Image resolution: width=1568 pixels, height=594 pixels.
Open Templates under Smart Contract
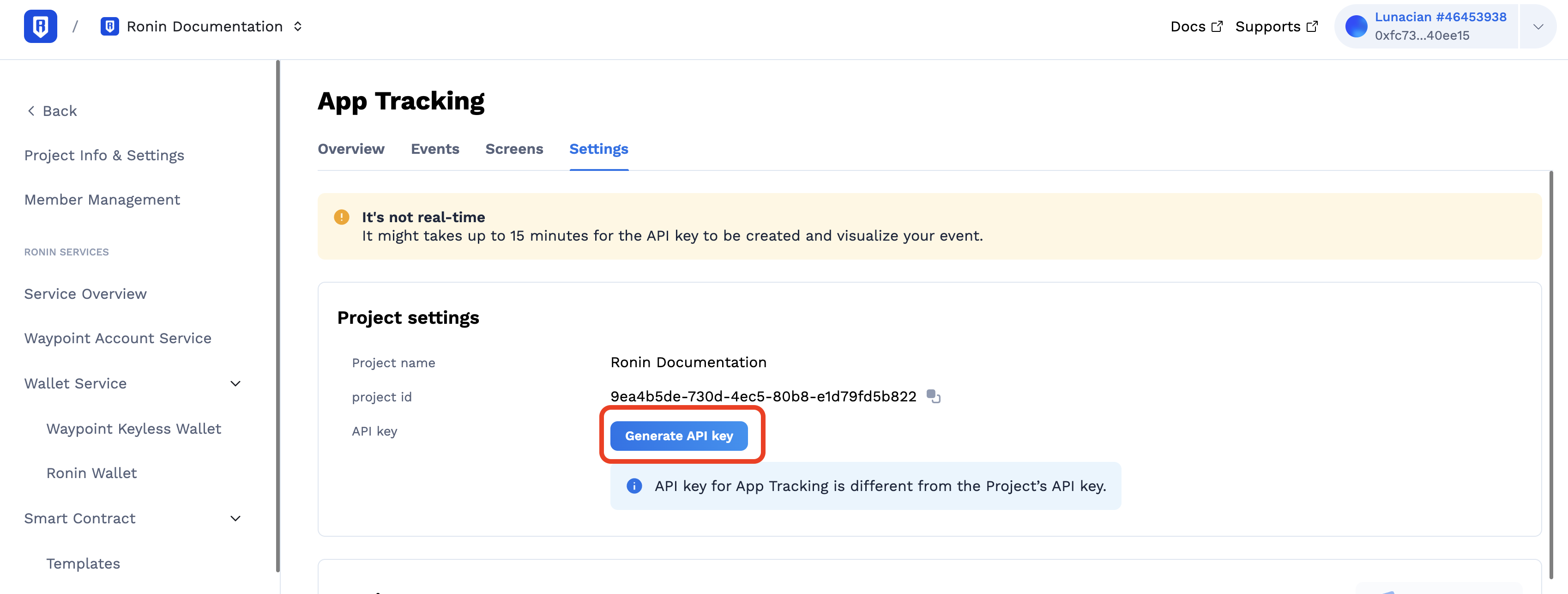[84, 564]
